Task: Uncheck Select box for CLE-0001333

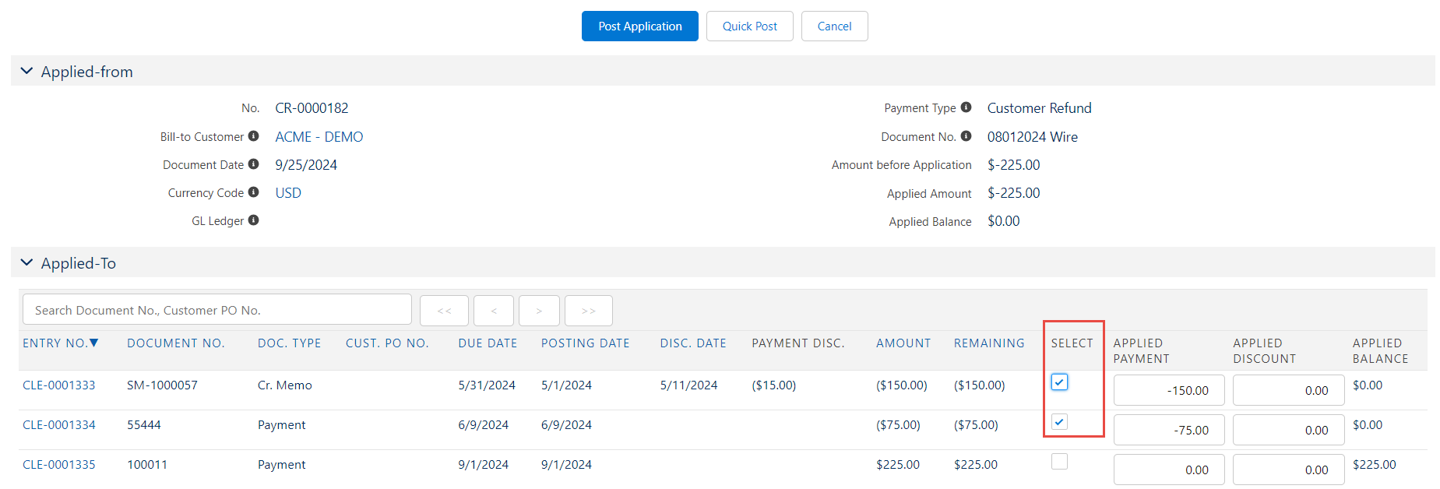Action: (x=1059, y=382)
